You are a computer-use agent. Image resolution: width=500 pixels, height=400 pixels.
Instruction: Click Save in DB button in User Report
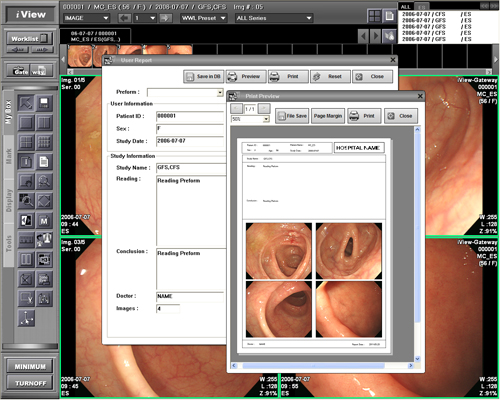point(204,77)
